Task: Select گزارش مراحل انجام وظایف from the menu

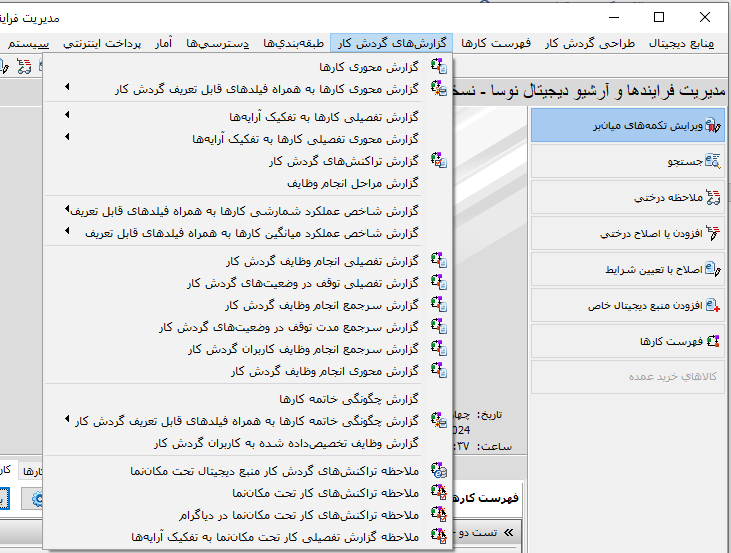Action: point(352,183)
